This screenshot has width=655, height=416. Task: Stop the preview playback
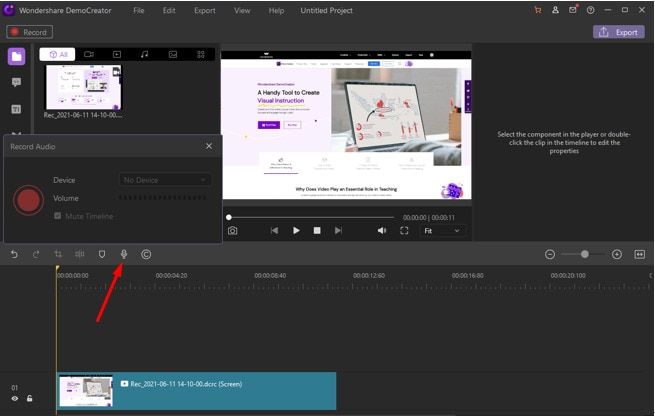tap(317, 231)
